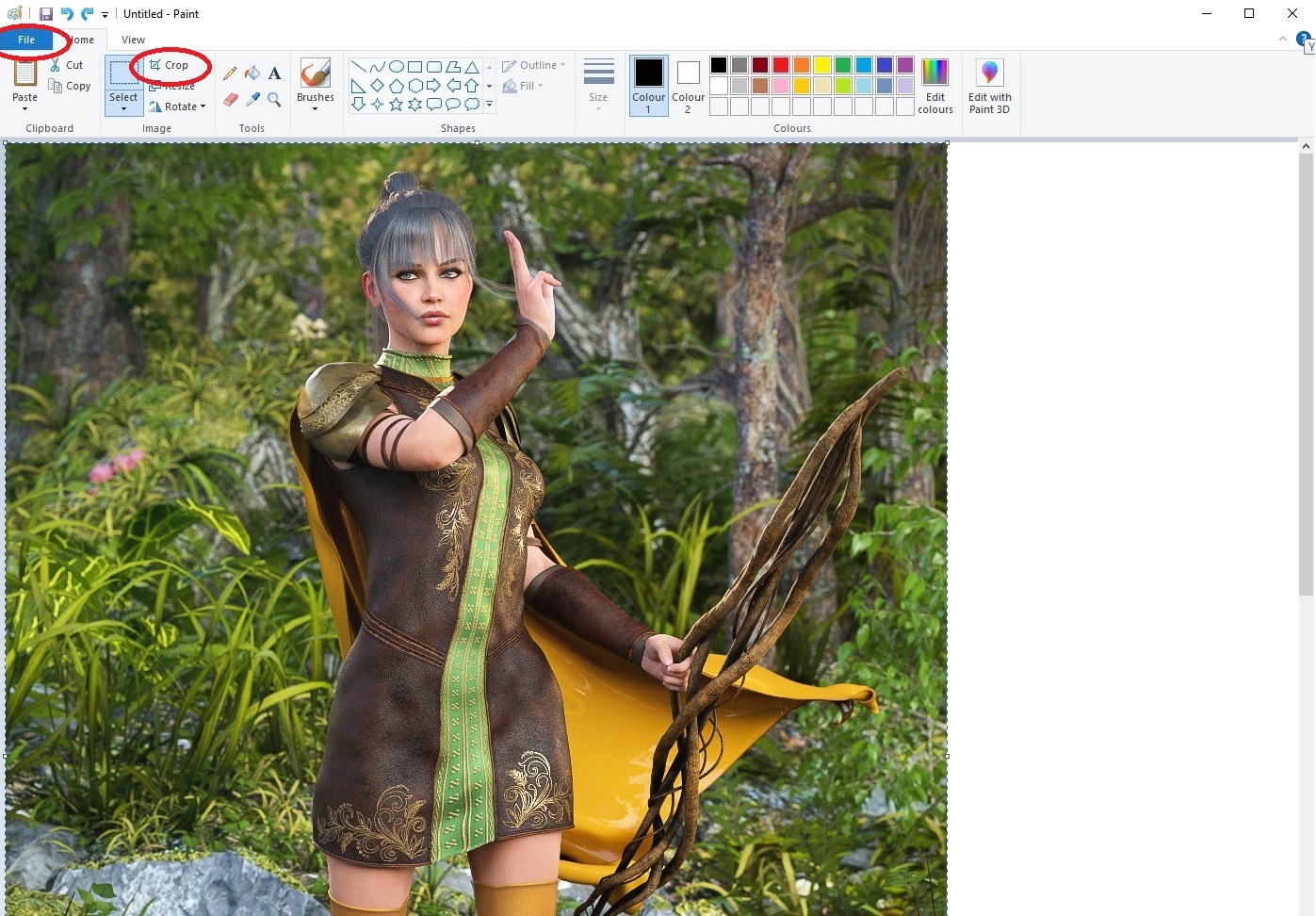Pick a colour with the eyedropper tool

252,99
